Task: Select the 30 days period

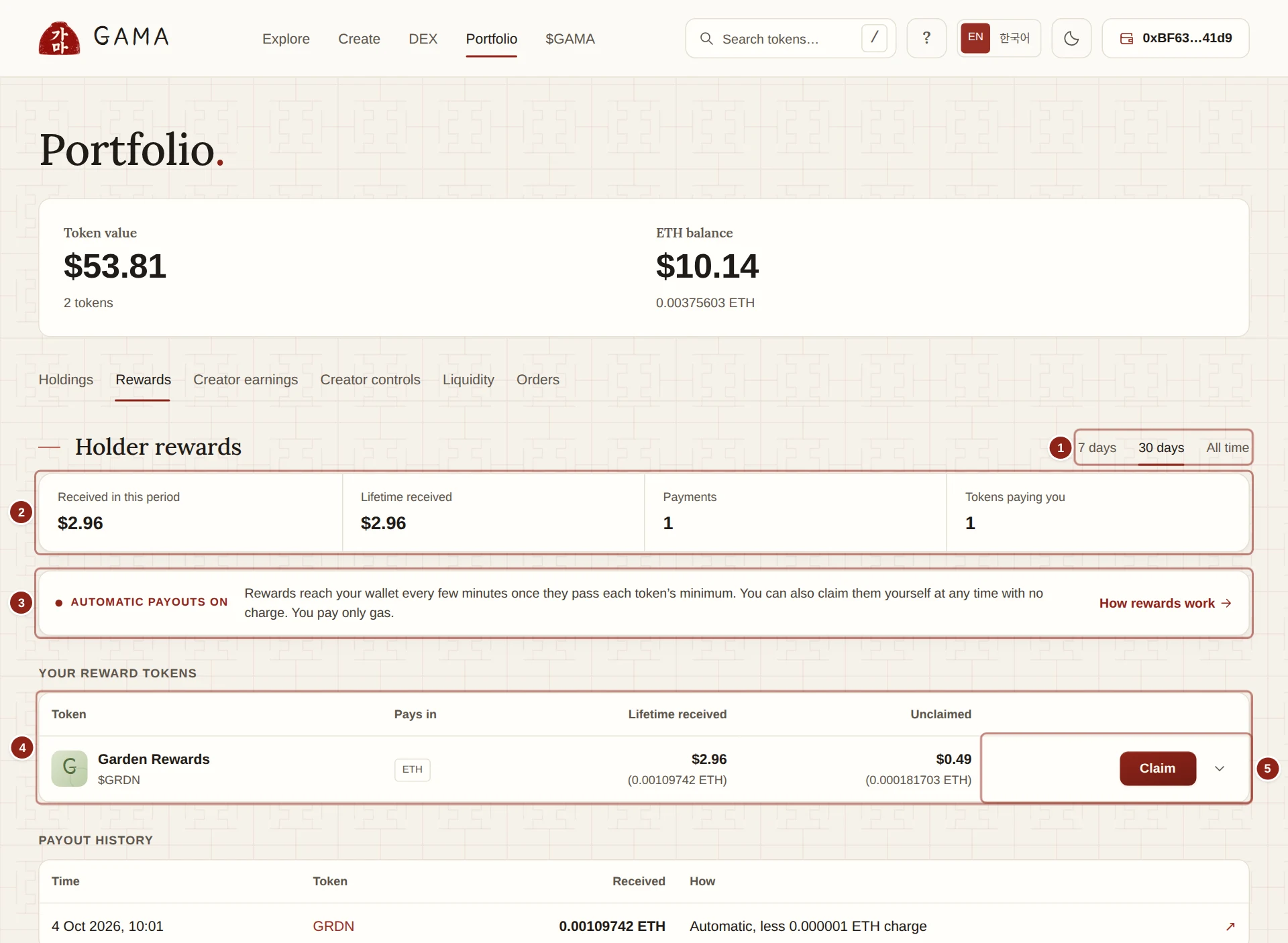Action: click(1161, 447)
